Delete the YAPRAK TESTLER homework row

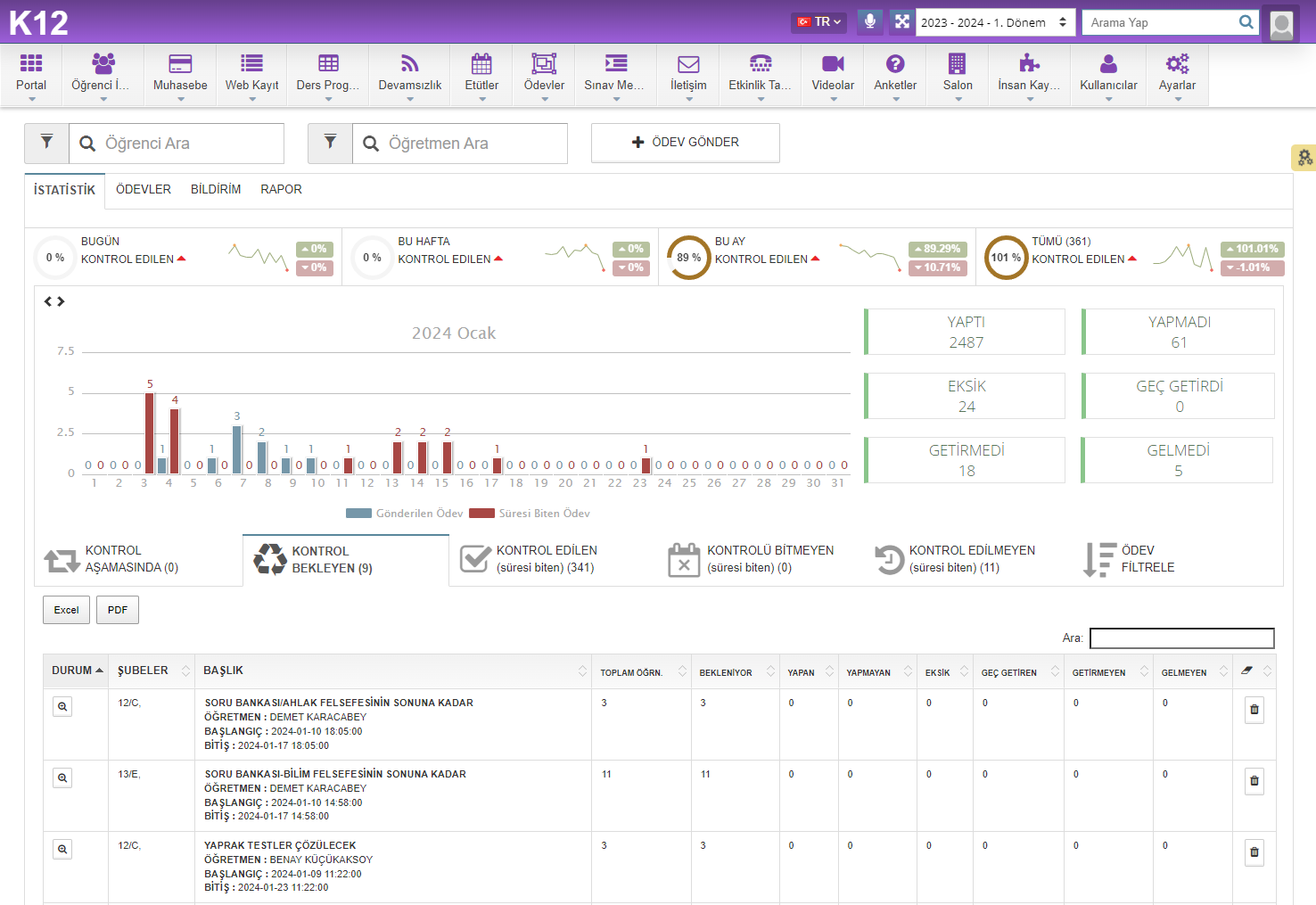(x=1254, y=852)
